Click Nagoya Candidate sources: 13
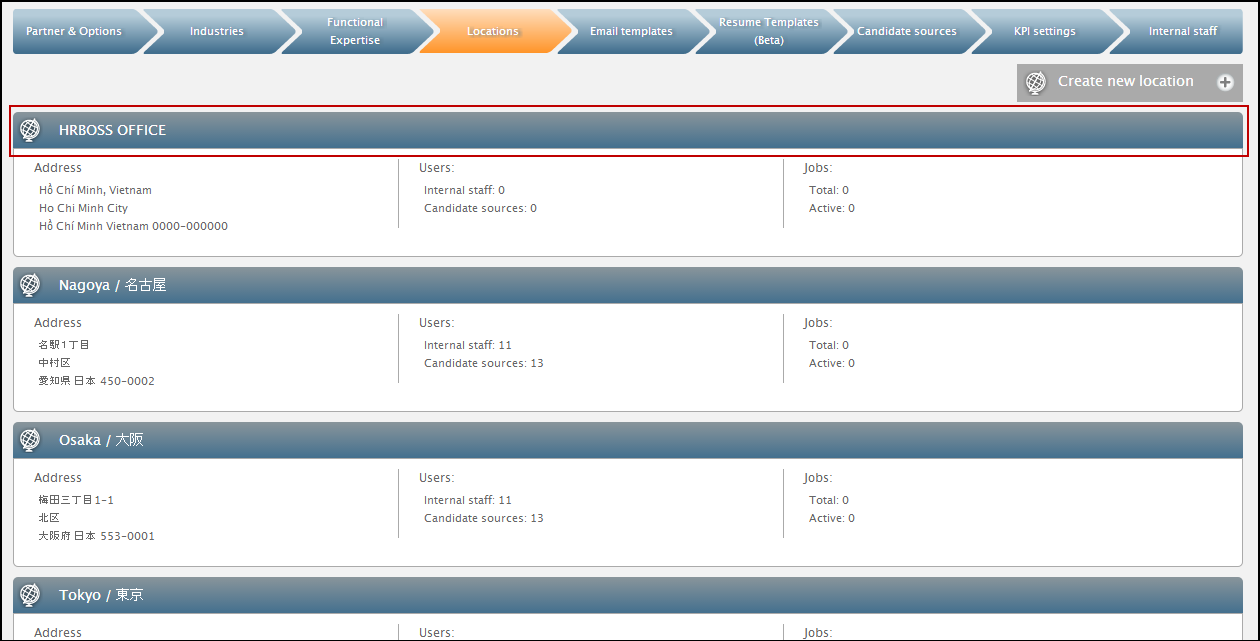This screenshot has height=641, width=1260. [484, 363]
